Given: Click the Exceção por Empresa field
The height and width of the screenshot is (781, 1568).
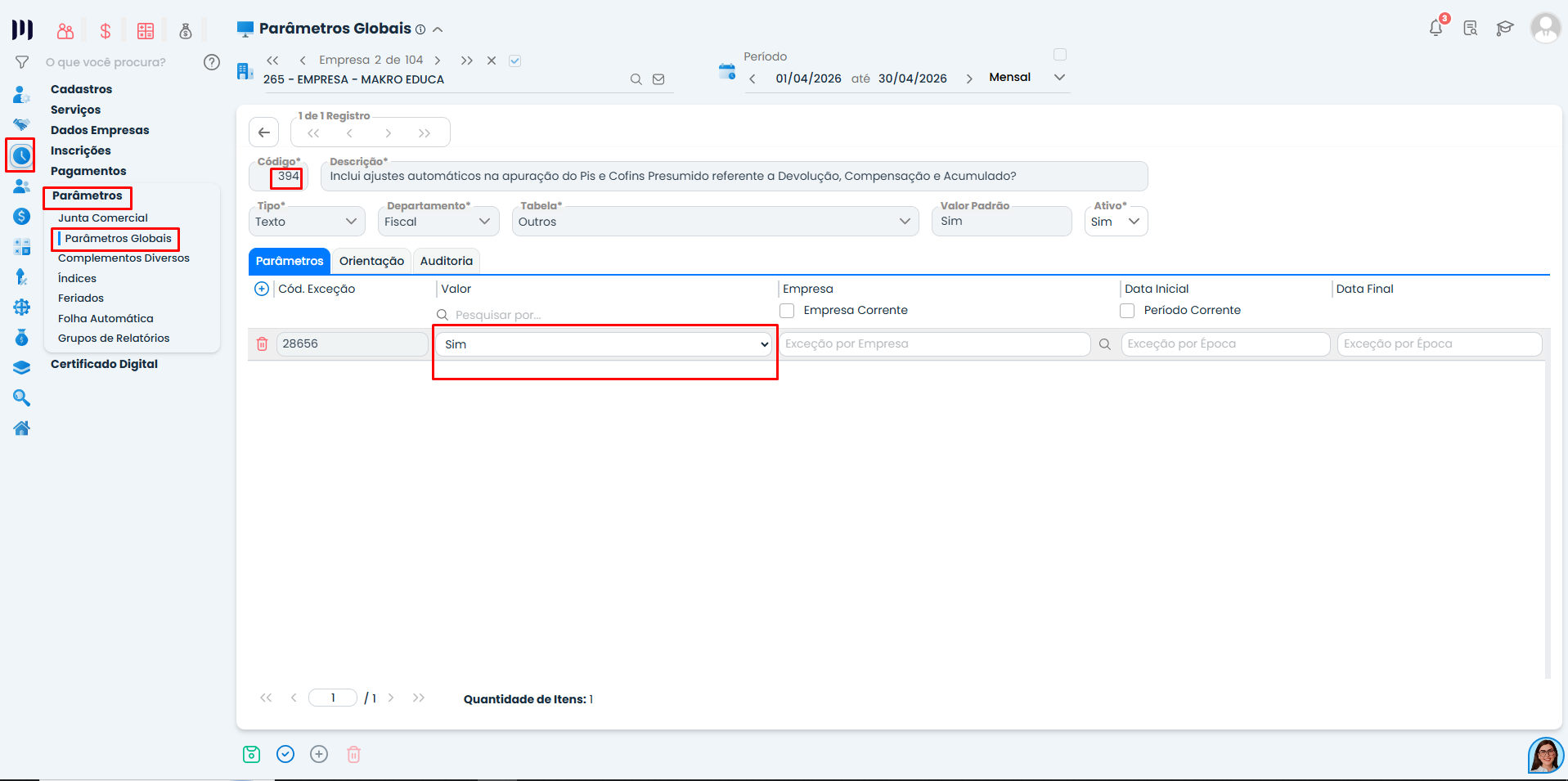Looking at the screenshot, I should (935, 344).
